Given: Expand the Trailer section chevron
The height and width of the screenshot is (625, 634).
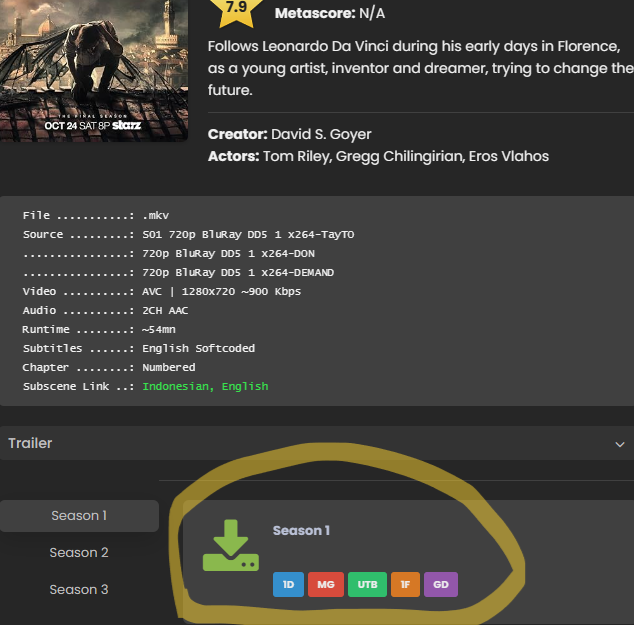Looking at the screenshot, I should coord(620,444).
